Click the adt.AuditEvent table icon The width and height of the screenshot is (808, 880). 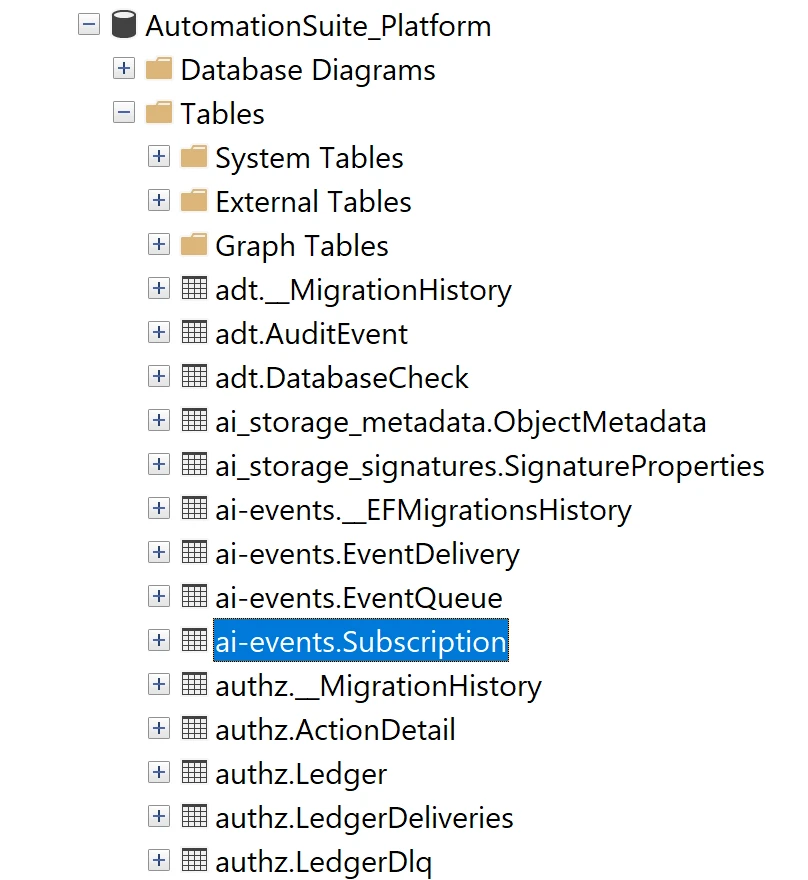pos(194,332)
